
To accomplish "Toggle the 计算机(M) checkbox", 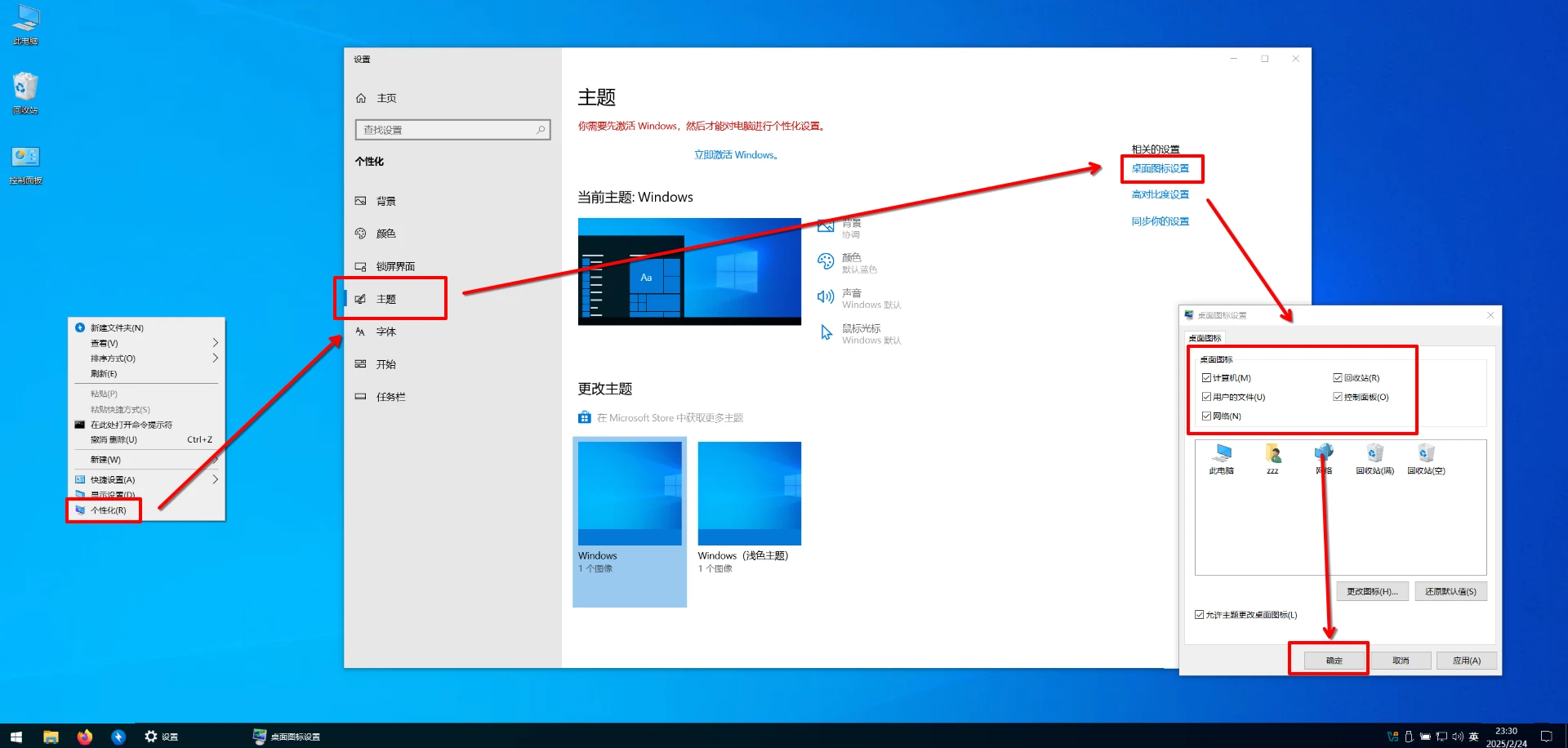I will (x=1206, y=378).
